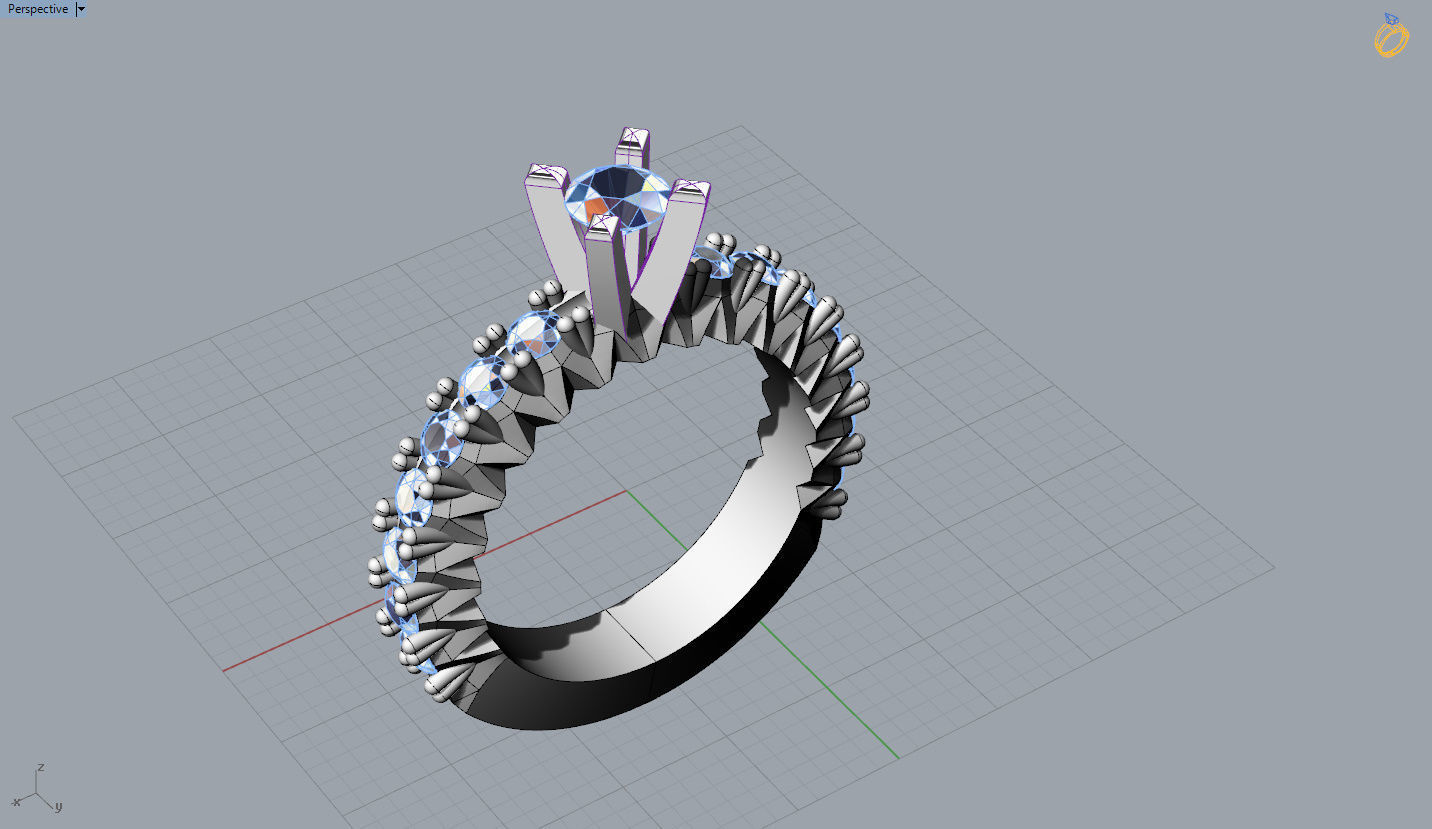This screenshot has height=829, width=1432.
Task: Expand the Perspective viewport dropdown arrow
Action: point(81,9)
